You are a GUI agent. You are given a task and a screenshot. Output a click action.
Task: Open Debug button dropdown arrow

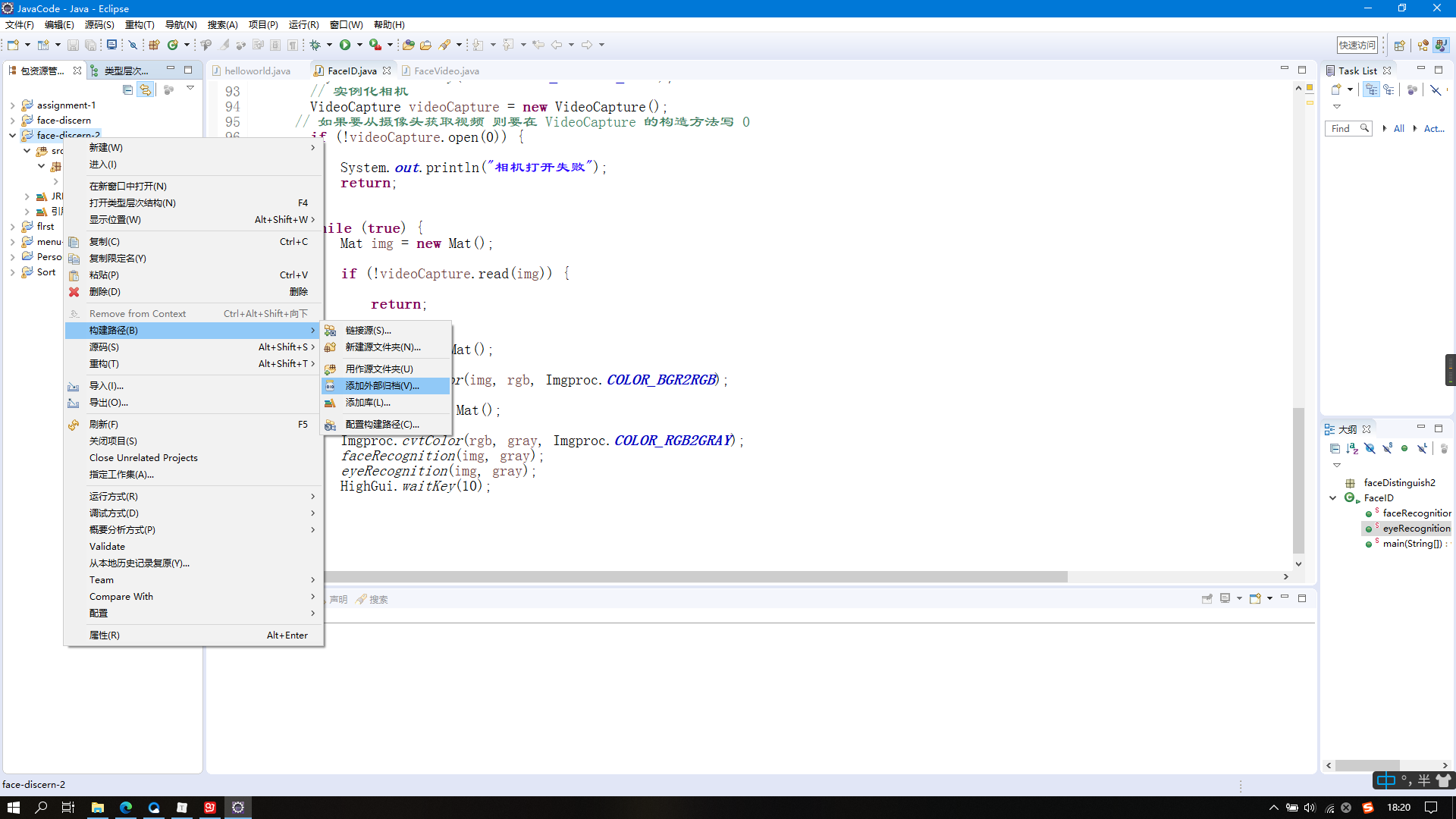[329, 45]
